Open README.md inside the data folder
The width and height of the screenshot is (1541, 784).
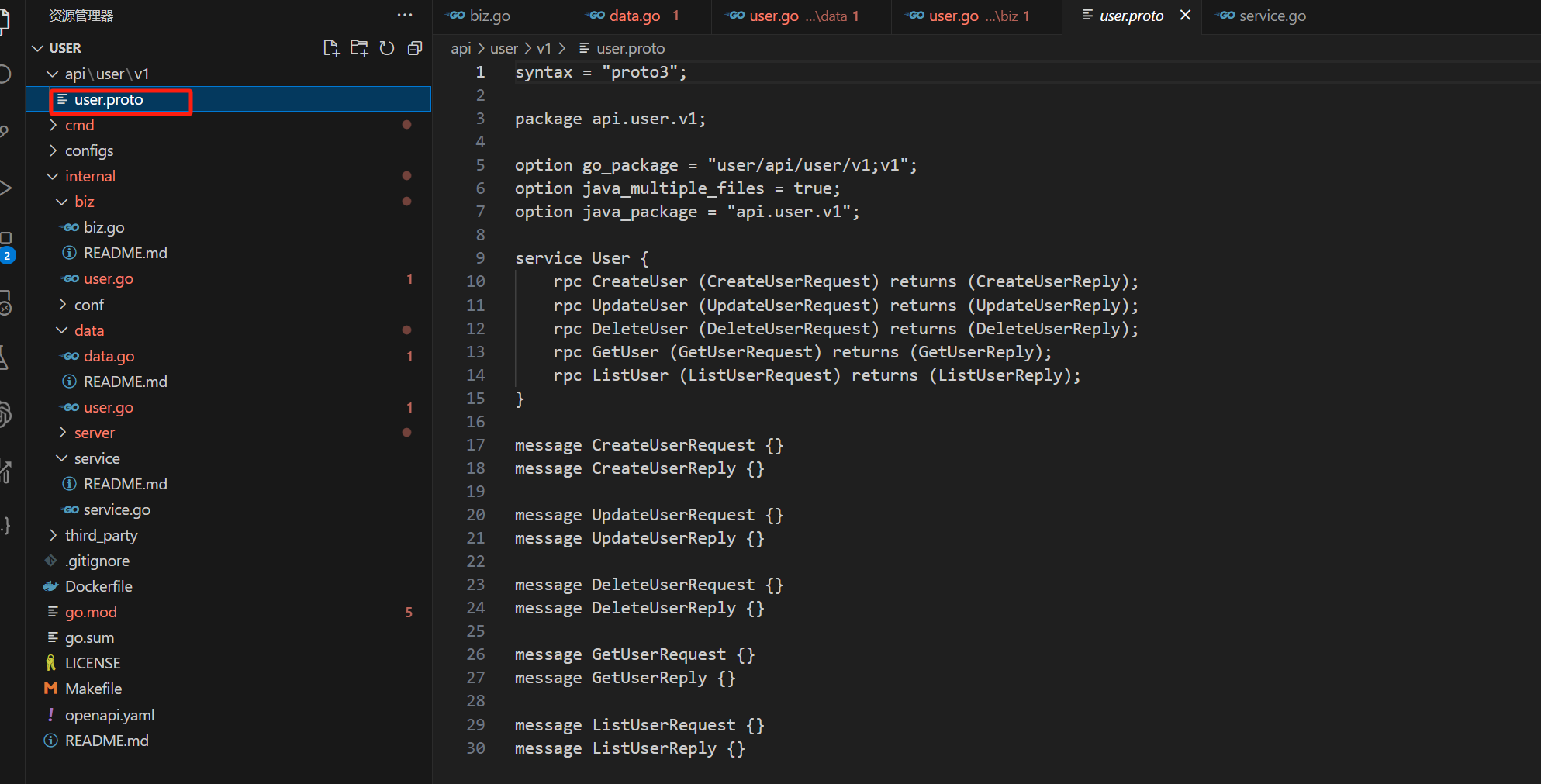click(x=228, y=382)
